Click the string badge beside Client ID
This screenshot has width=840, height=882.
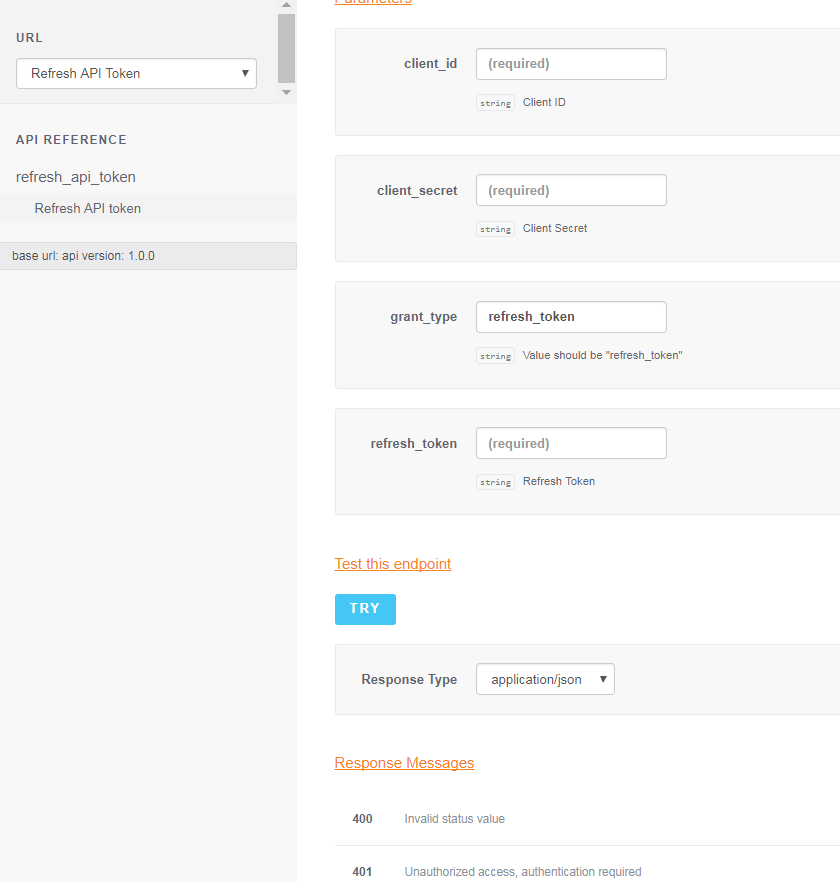(495, 103)
